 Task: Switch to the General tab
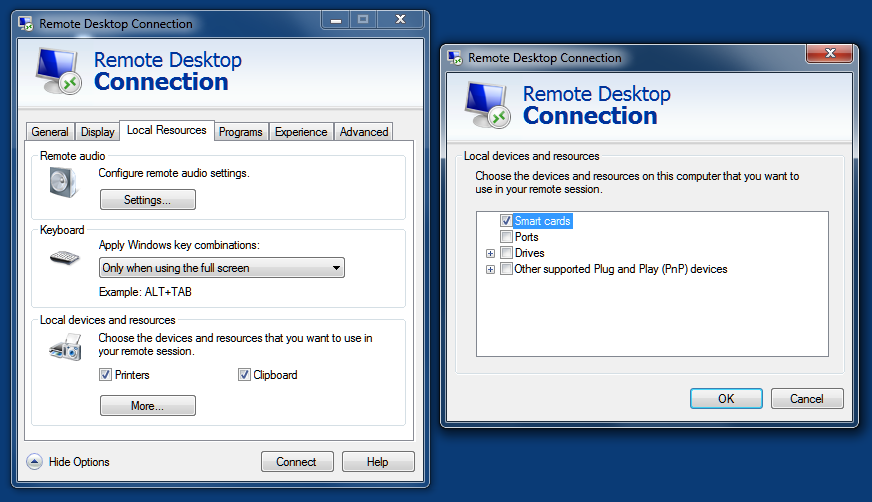click(x=50, y=132)
